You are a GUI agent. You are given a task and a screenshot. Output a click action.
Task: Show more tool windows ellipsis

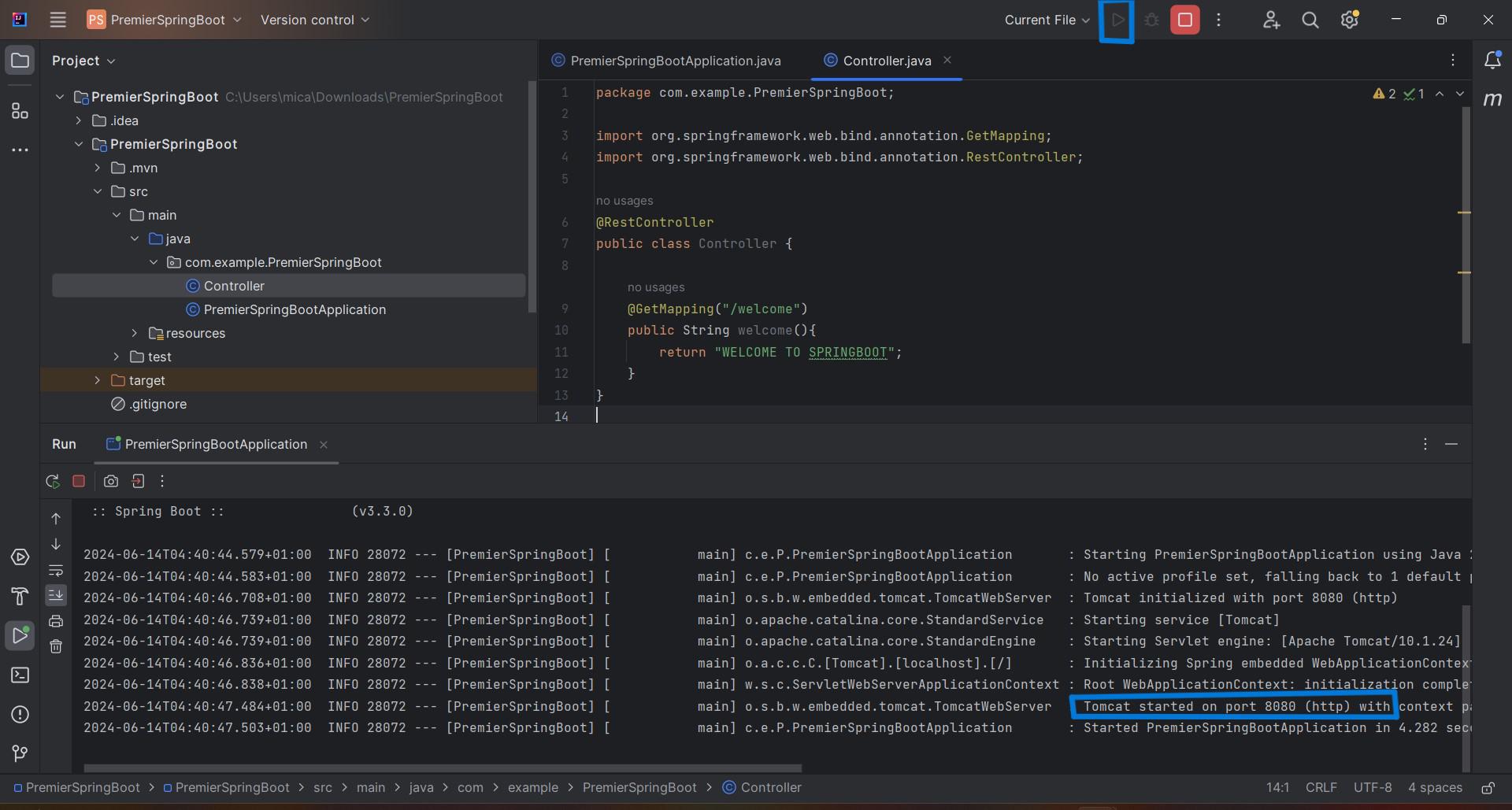[x=20, y=150]
